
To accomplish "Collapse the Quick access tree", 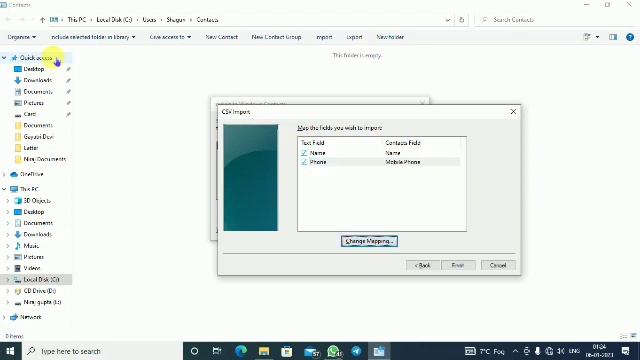I will click(x=4, y=58).
